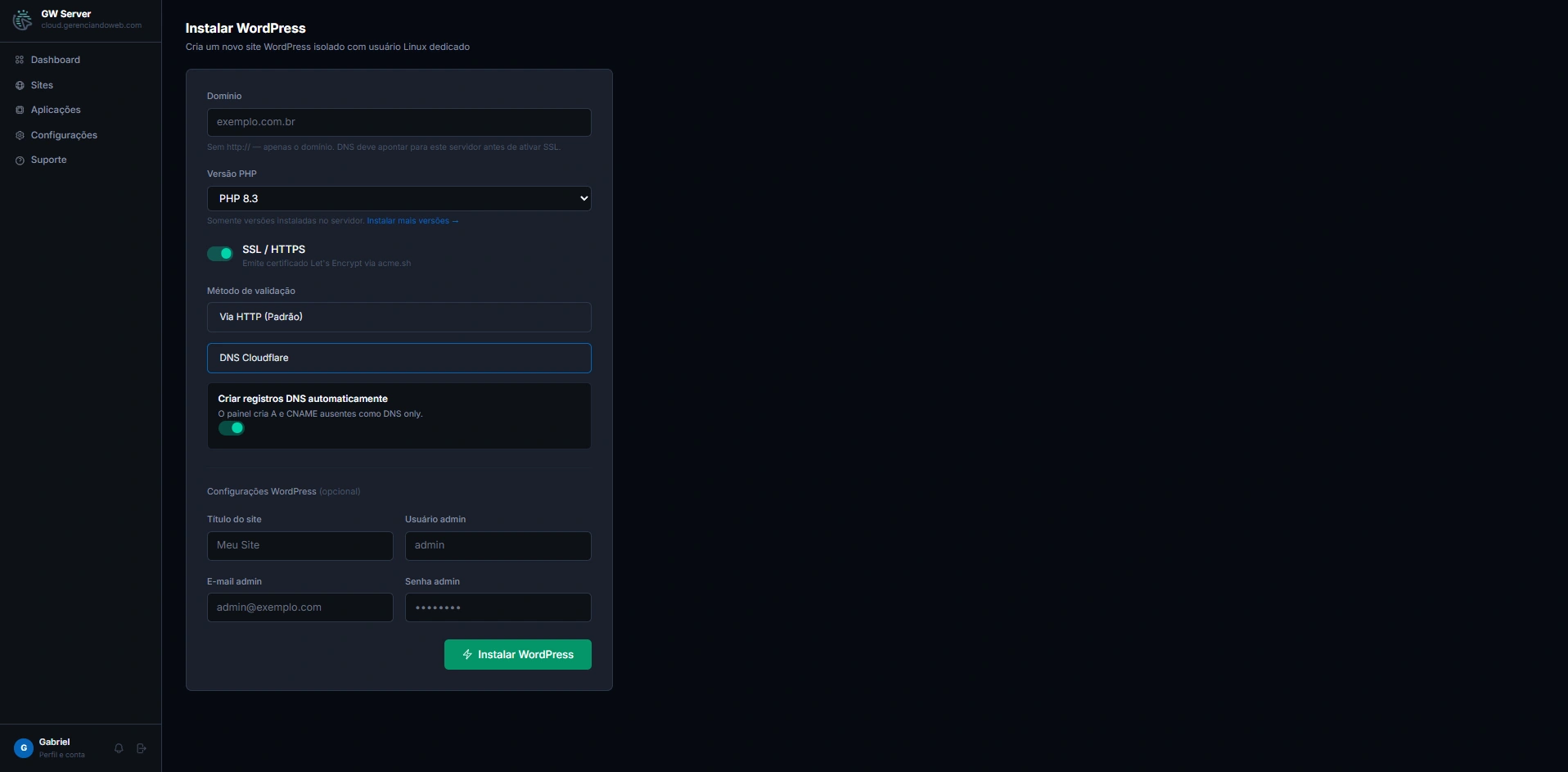This screenshot has width=1568, height=772.
Task: Click cloud.gerenciandoweb.com under GW Server
Action: coord(91,25)
